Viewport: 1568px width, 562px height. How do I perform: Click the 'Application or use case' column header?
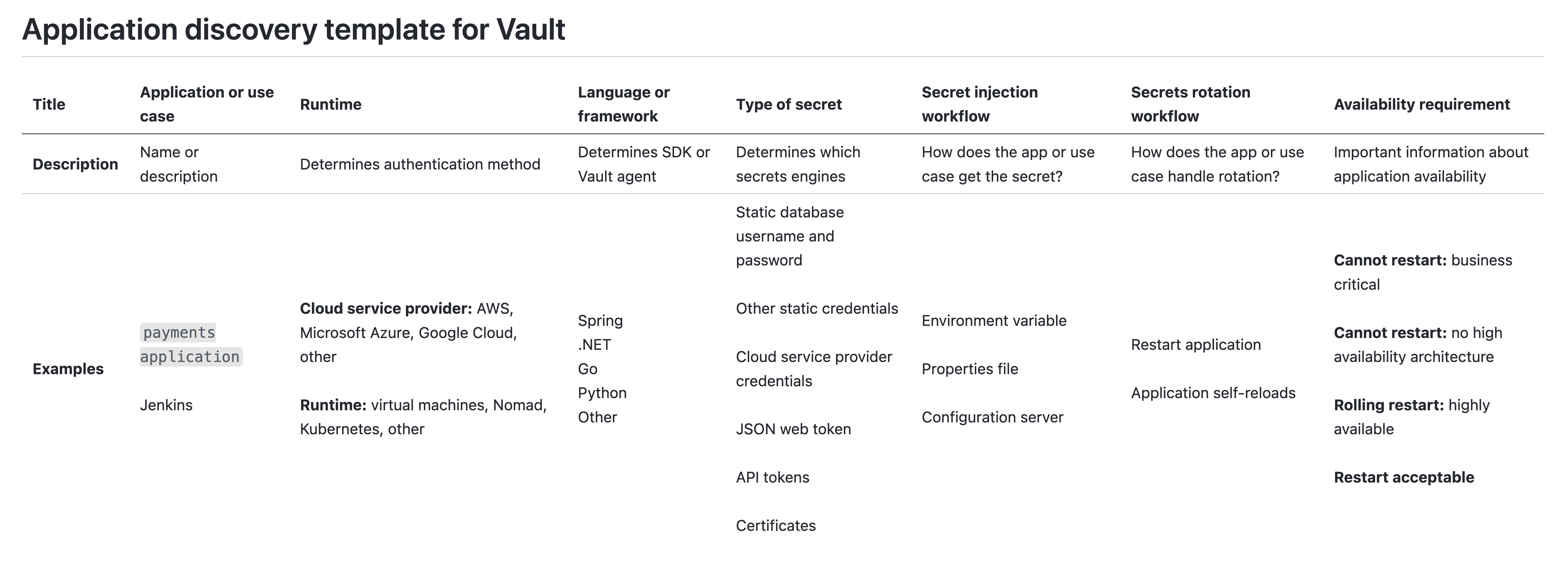click(x=207, y=104)
